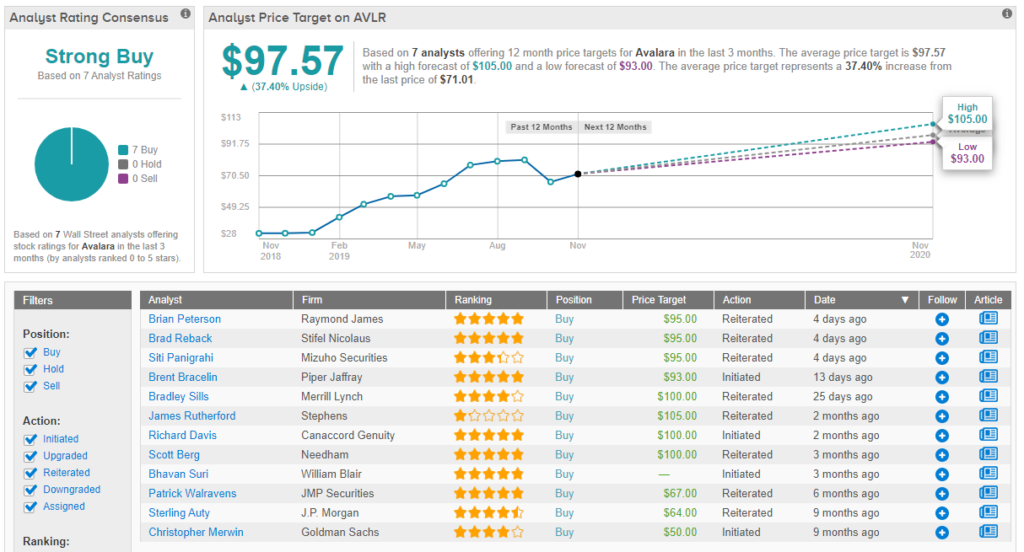Sort table by Date column arrow
The image size is (1024, 552).
point(904,300)
